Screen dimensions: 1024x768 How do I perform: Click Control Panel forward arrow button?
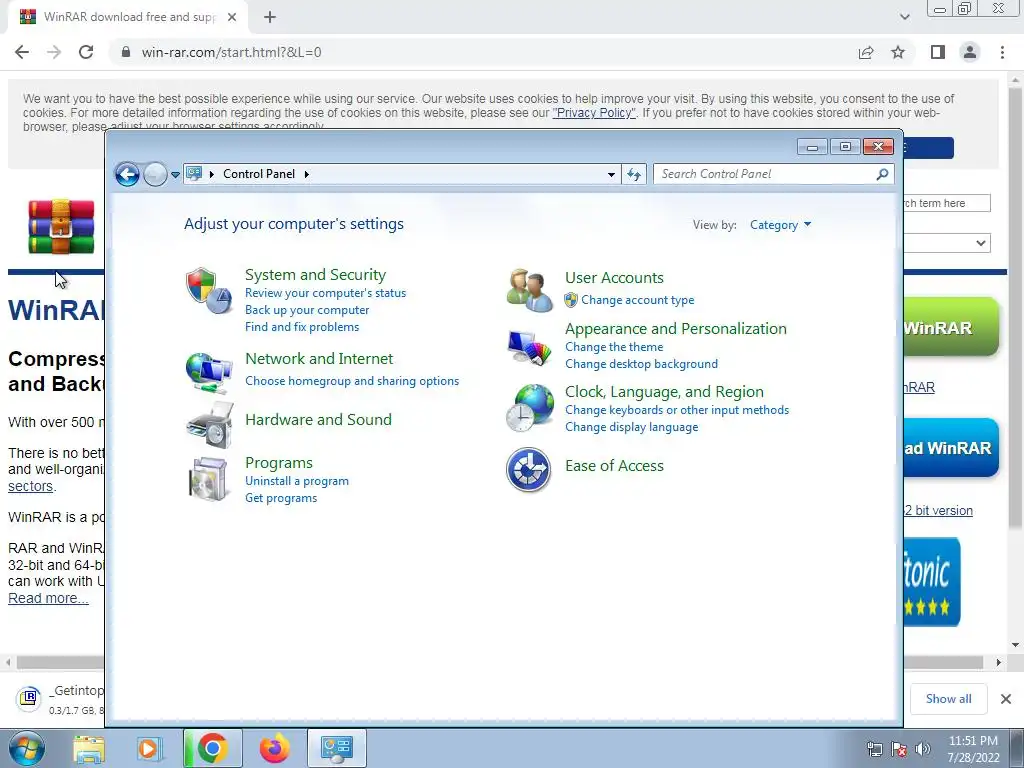coord(155,174)
